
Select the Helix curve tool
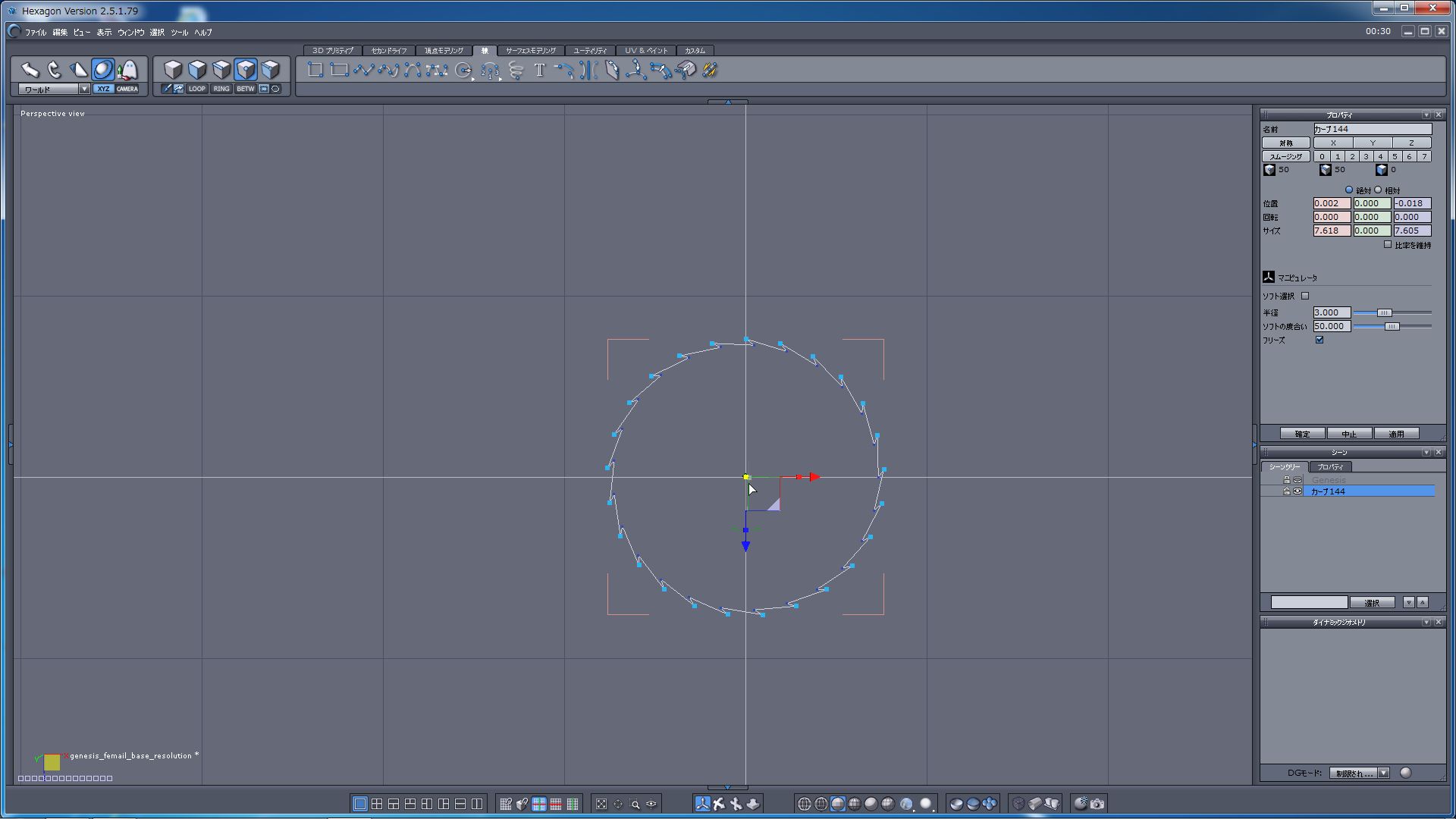[x=516, y=71]
